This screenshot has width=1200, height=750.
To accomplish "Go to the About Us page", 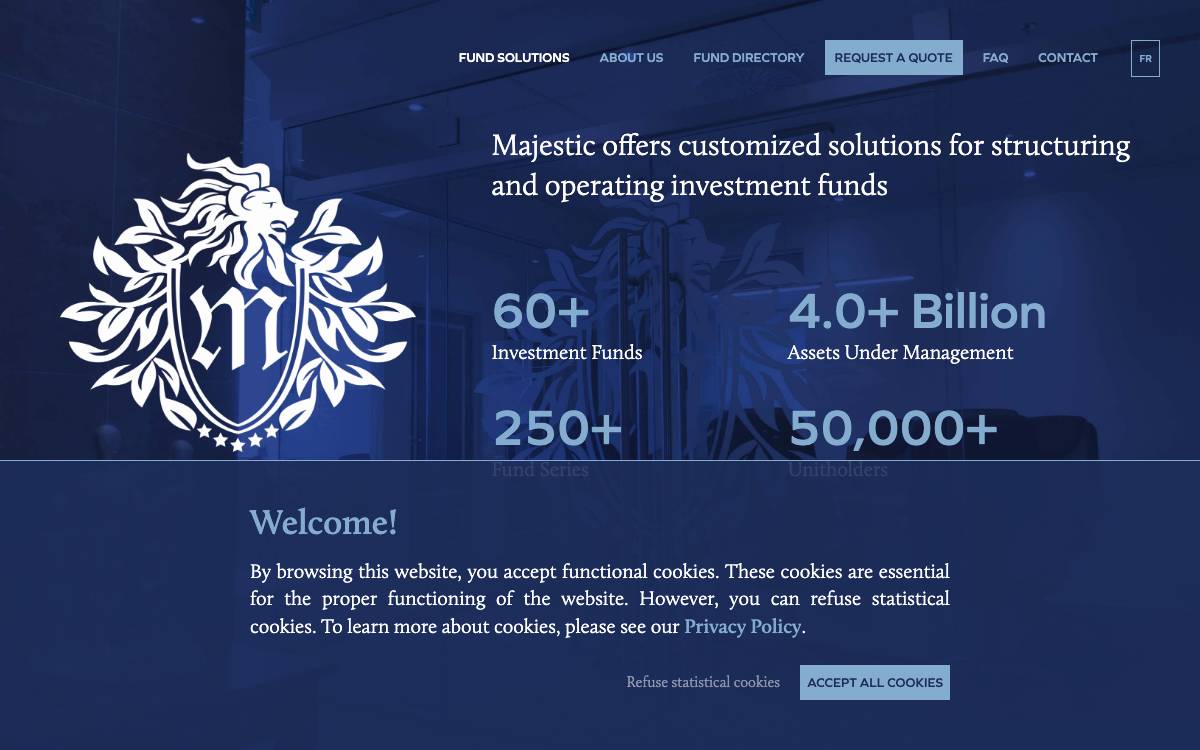I will click(x=631, y=58).
